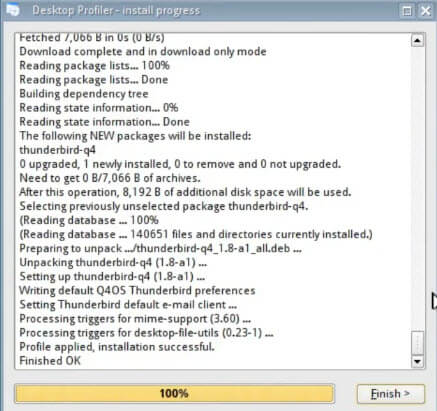Click the Desktop Profiler title bar text

(x=116, y=11)
